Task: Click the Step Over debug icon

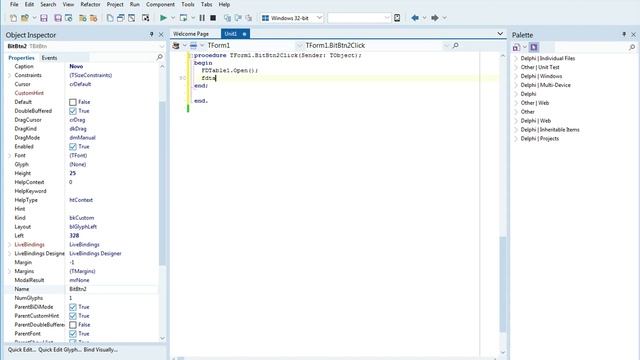Action: (x=238, y=18)
